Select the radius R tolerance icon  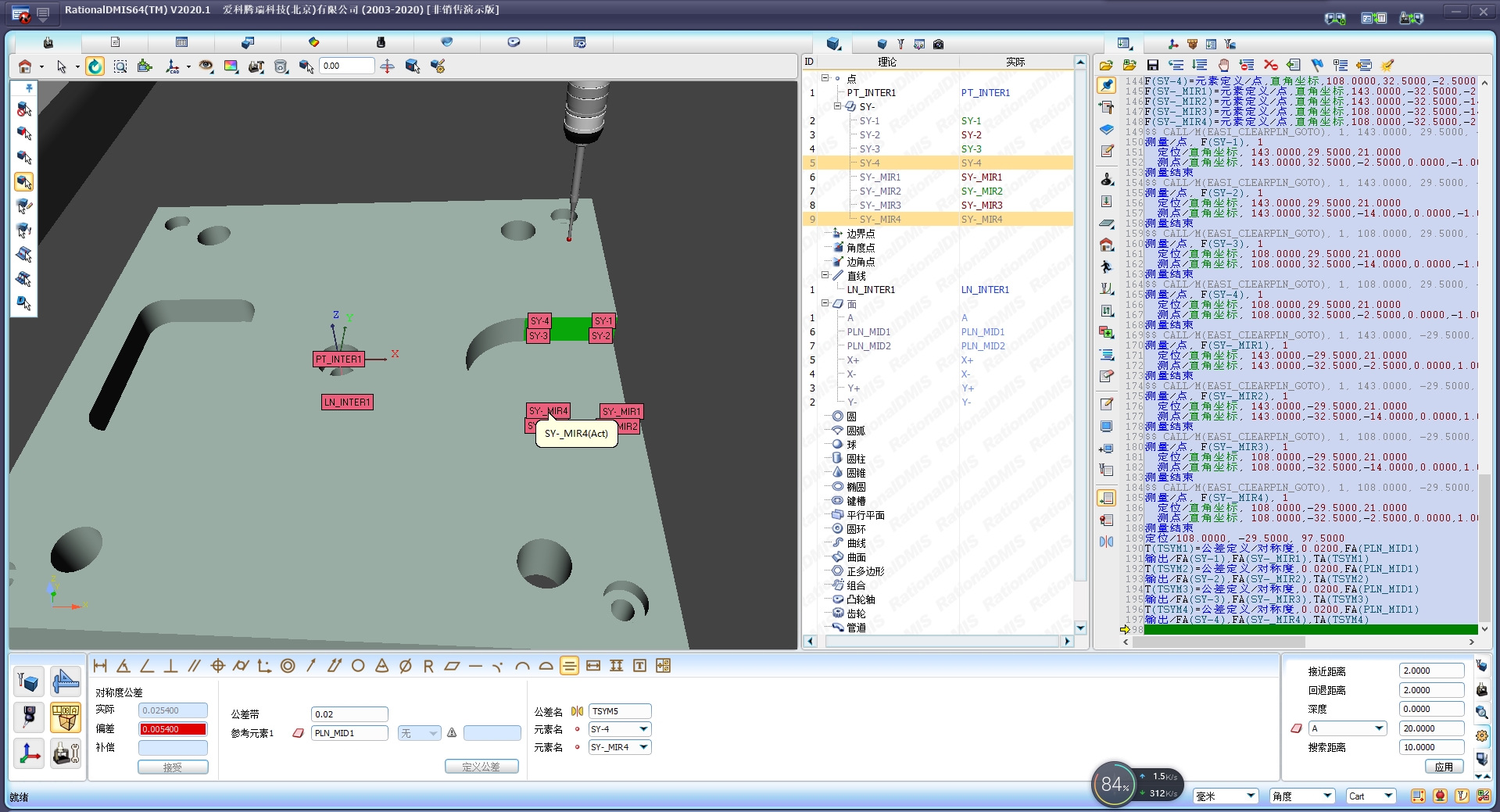click(x=428, y=666)
